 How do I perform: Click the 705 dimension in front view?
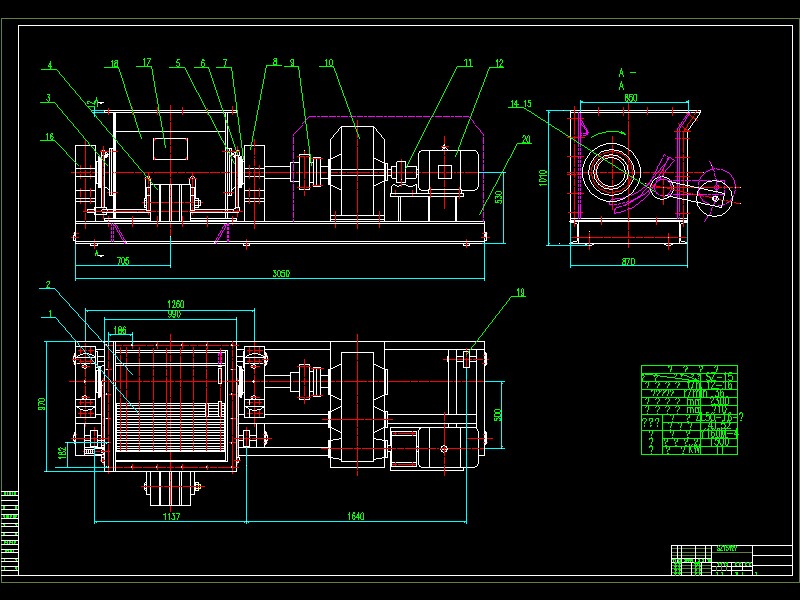(123, 261)
